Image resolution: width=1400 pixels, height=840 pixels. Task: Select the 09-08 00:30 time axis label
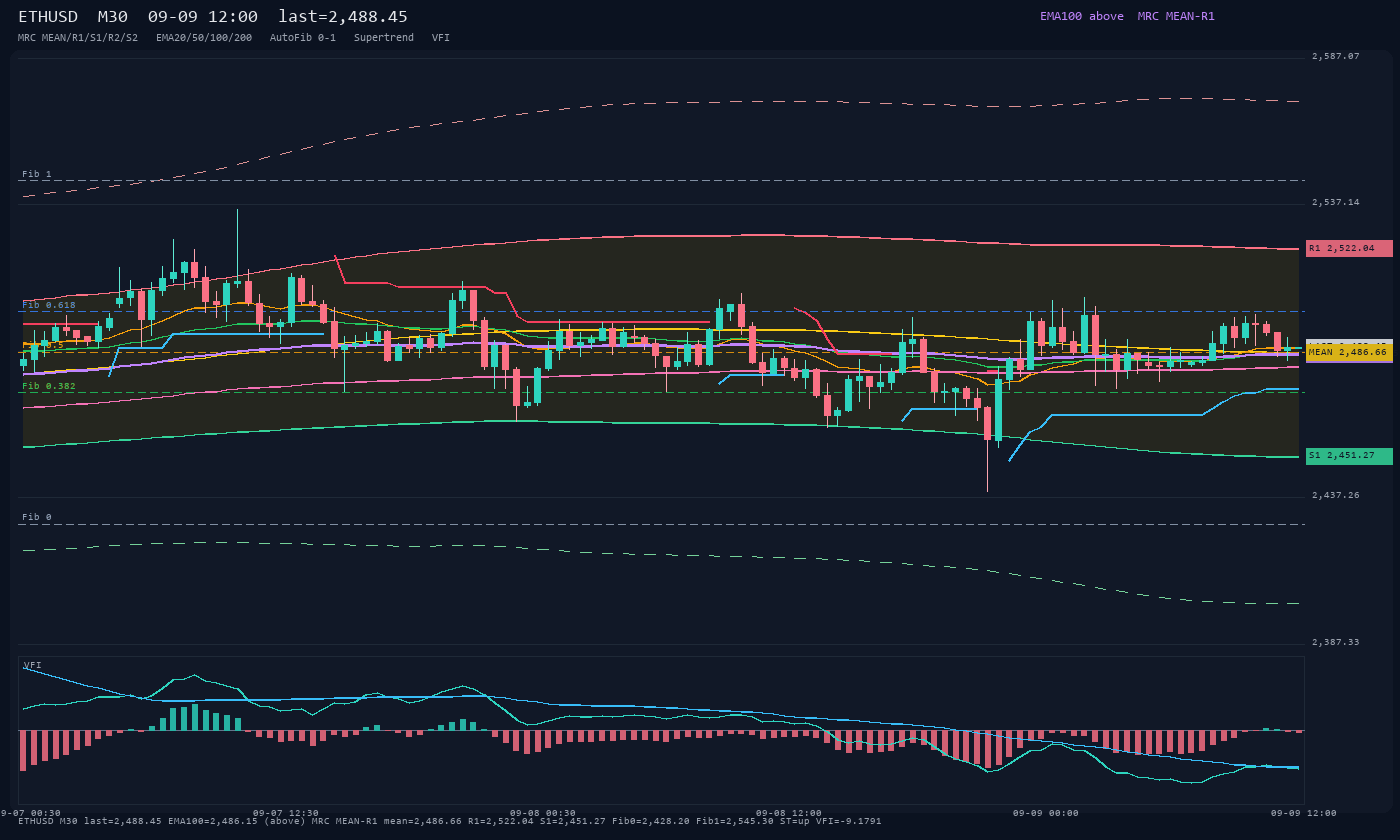543,813
